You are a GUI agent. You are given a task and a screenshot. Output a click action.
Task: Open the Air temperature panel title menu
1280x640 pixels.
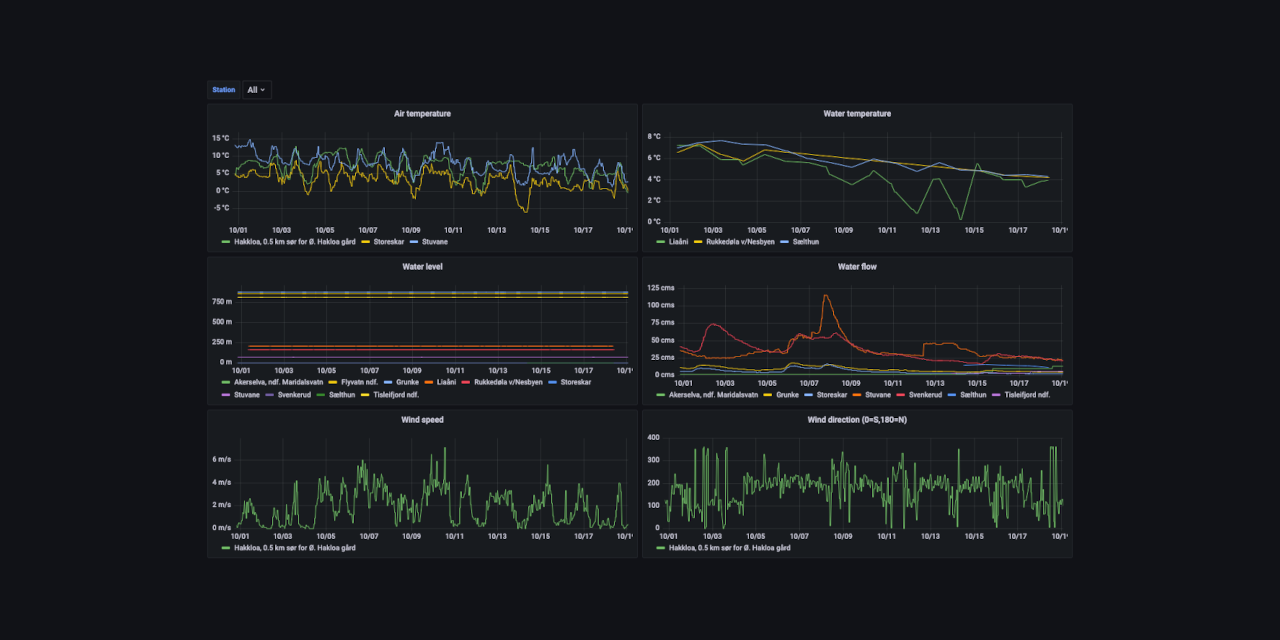point(422,114)
